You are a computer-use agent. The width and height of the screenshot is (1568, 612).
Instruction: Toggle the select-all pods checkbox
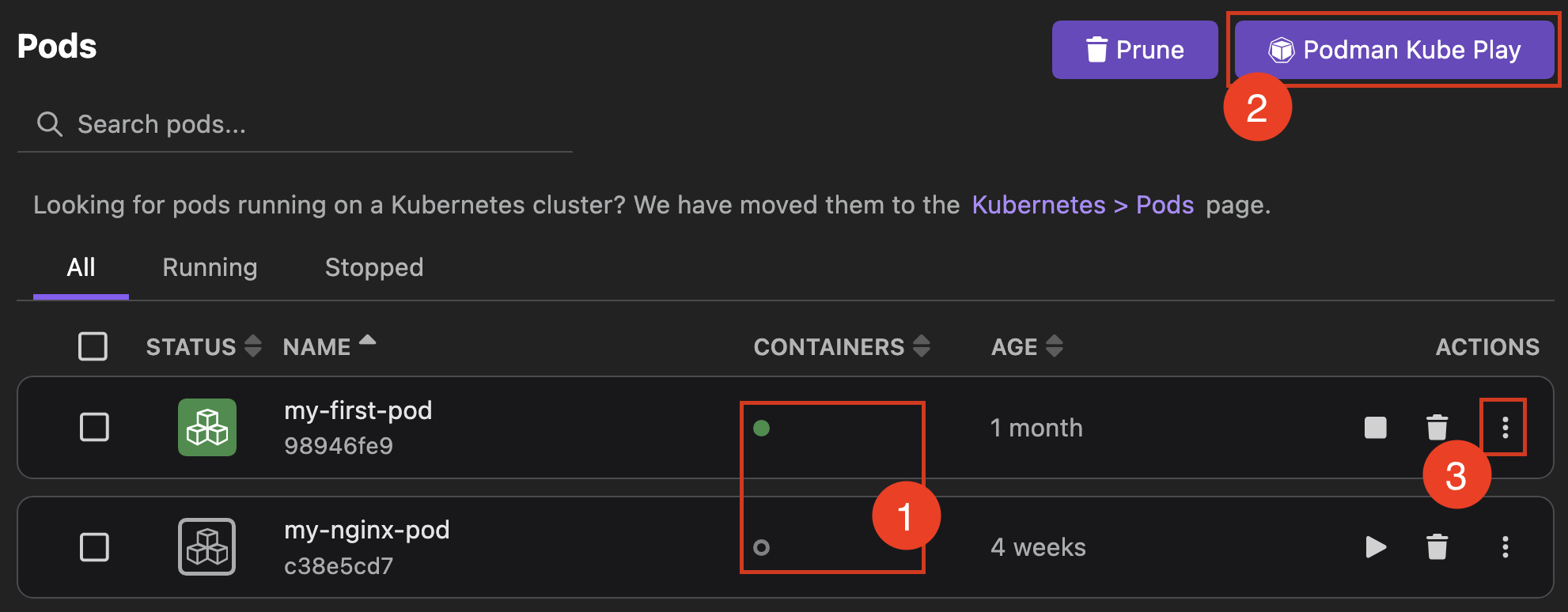point(93,346)
